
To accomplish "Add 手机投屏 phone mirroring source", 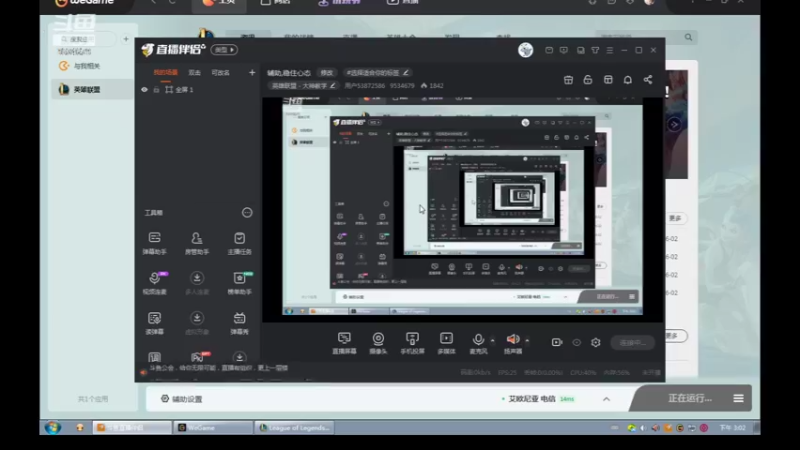I will 412,343.
